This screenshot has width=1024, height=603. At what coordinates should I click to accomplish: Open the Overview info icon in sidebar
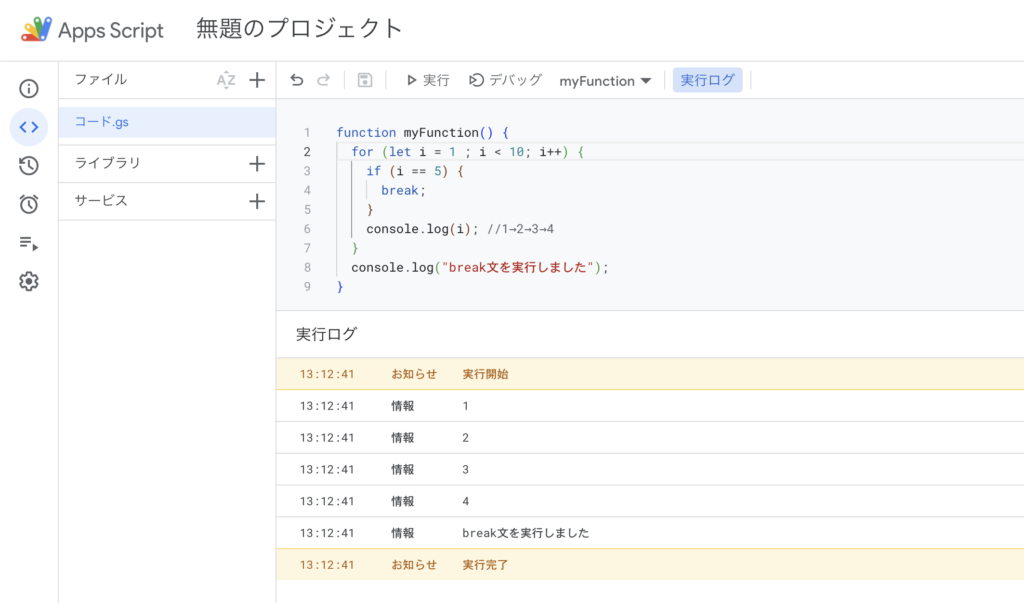[29, 89]
